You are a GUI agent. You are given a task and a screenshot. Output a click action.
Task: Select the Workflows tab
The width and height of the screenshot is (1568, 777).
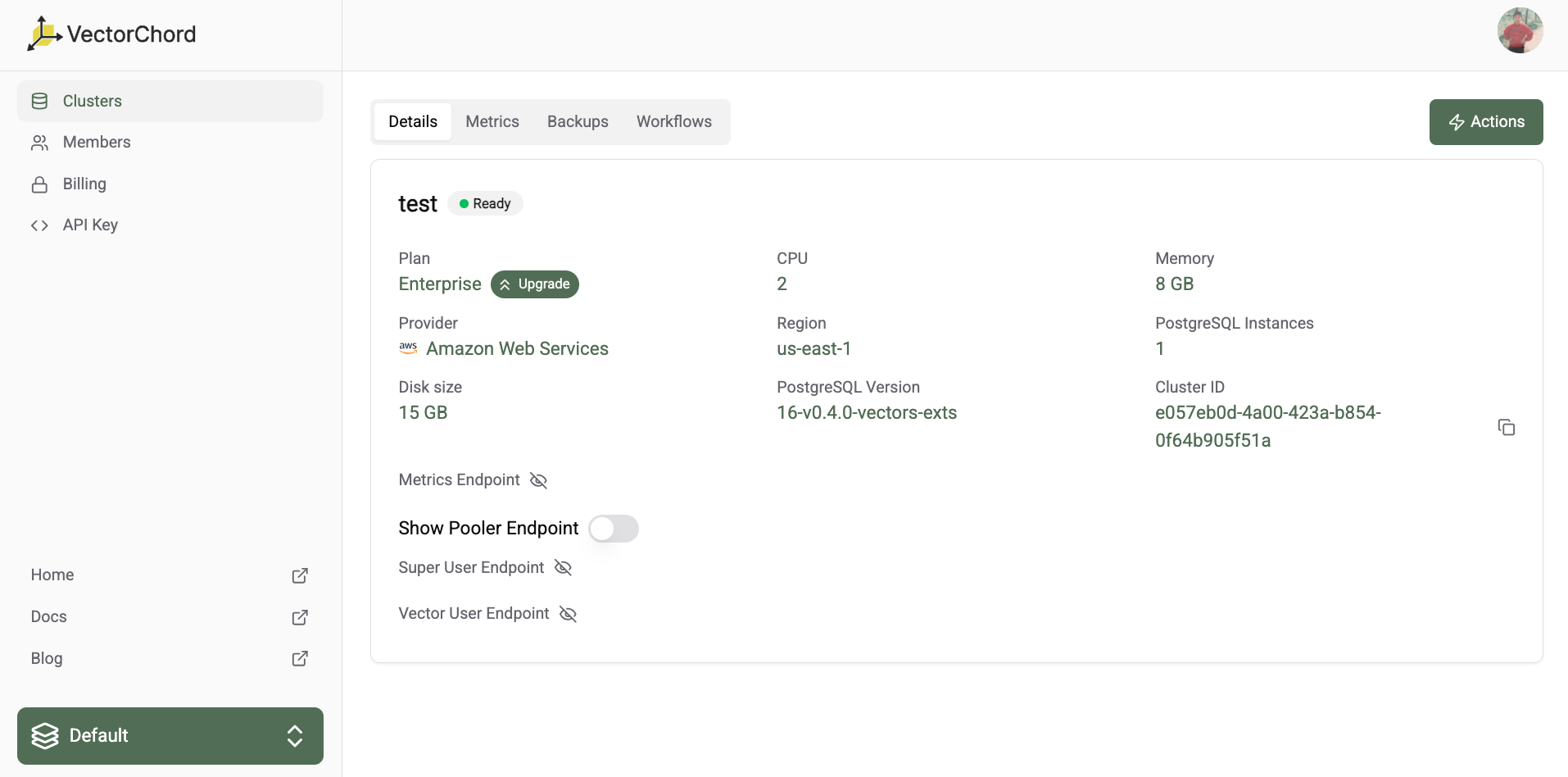pos(673,122)
